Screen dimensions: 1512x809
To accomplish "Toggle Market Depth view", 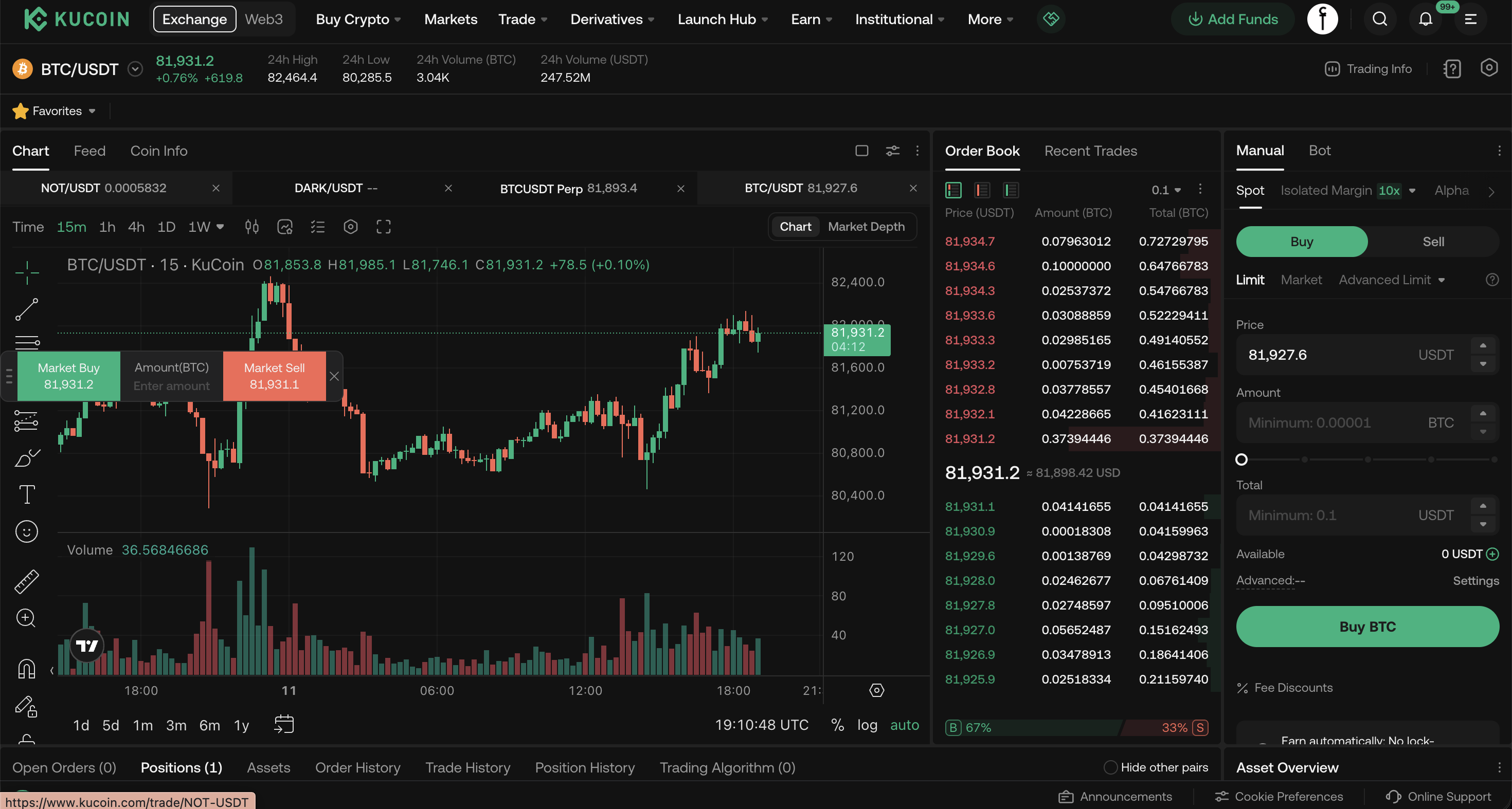I will 866,227.
